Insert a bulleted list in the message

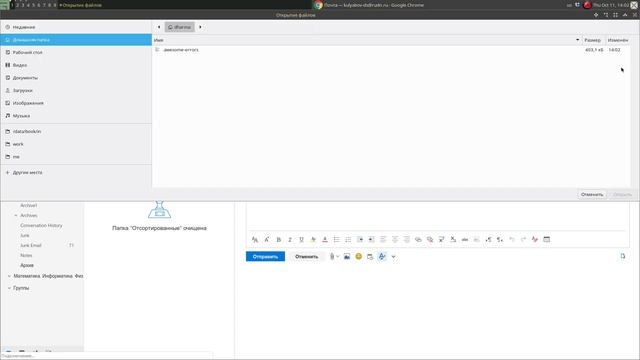coord(337,240)
